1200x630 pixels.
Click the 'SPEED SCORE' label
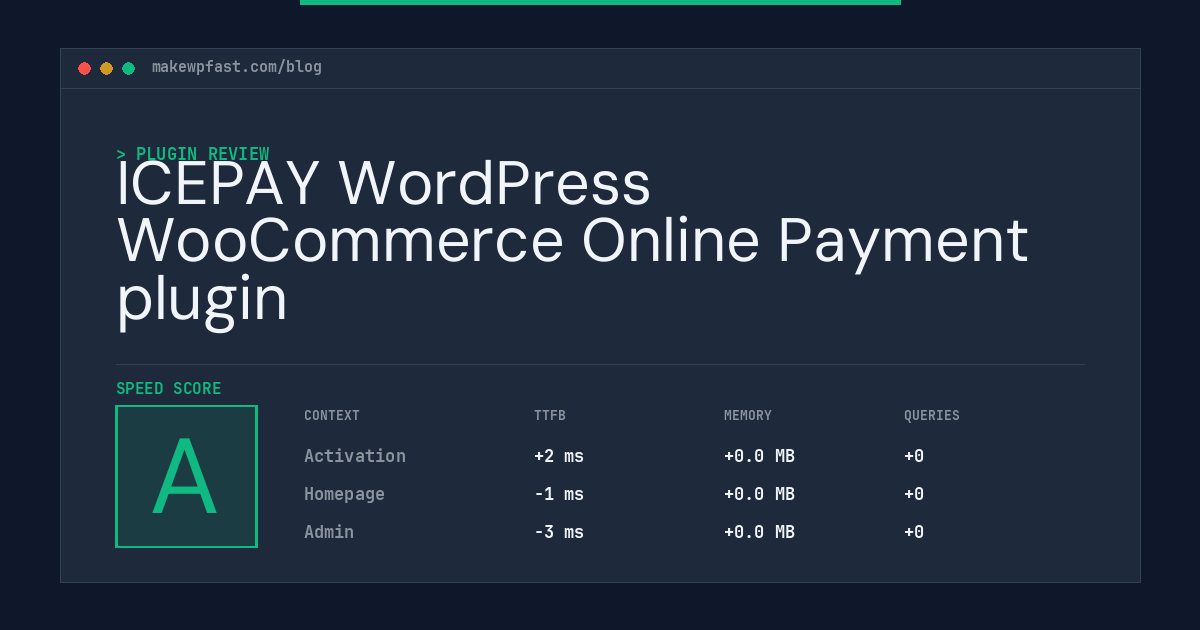click(169, 388)
